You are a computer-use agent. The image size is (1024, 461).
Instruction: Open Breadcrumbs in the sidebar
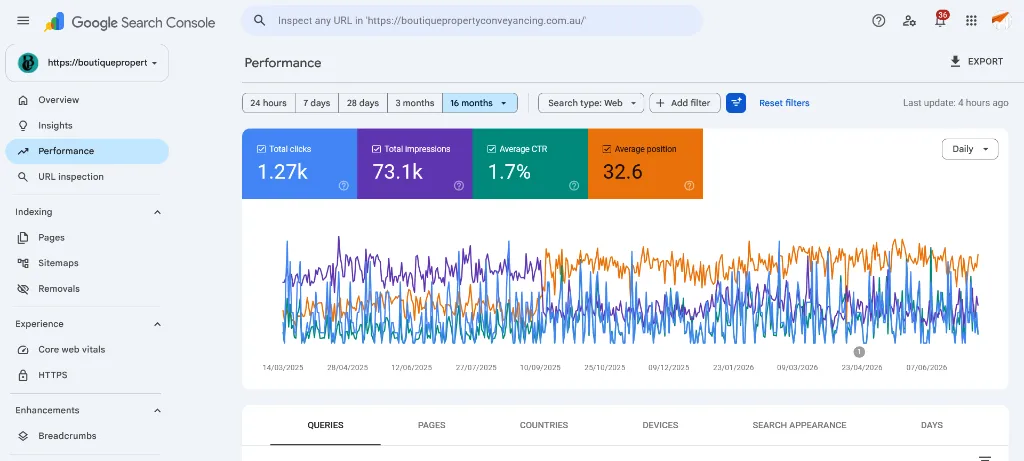(87, 436)
